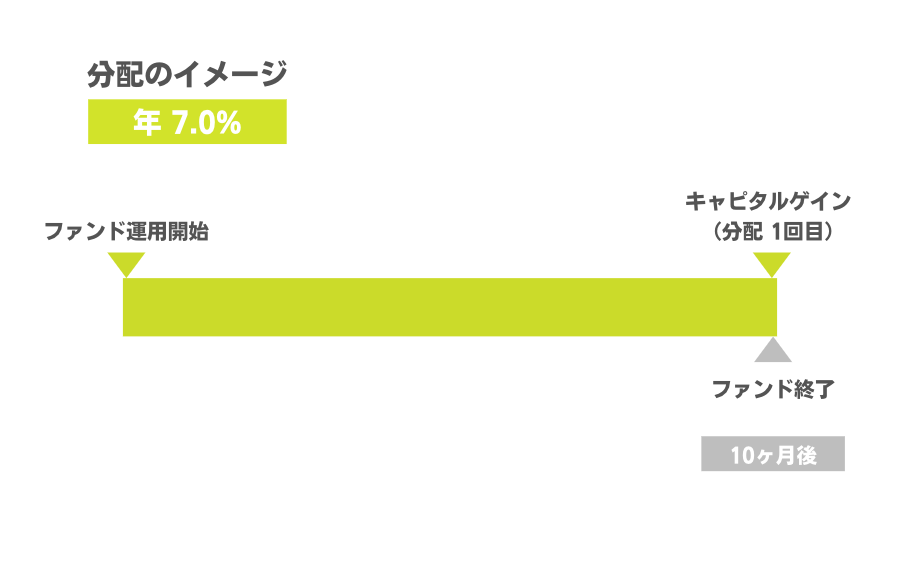Click the ファンド運用開始 label

126,231
